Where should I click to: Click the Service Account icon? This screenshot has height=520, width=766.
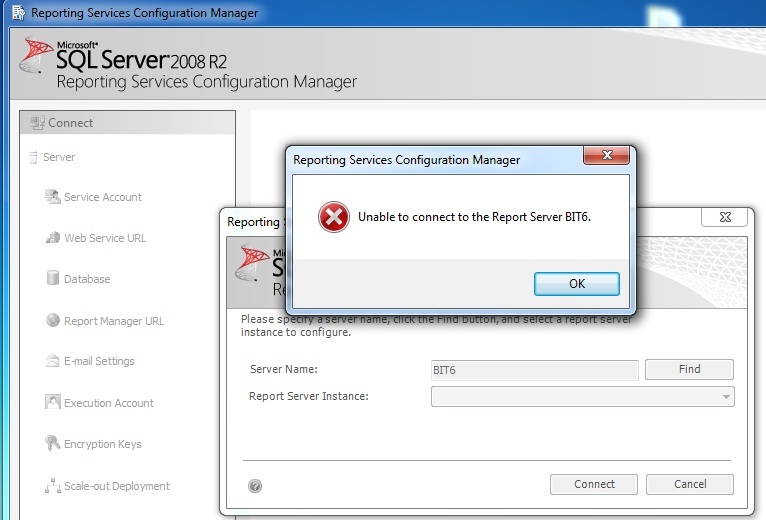click(53, 196)
